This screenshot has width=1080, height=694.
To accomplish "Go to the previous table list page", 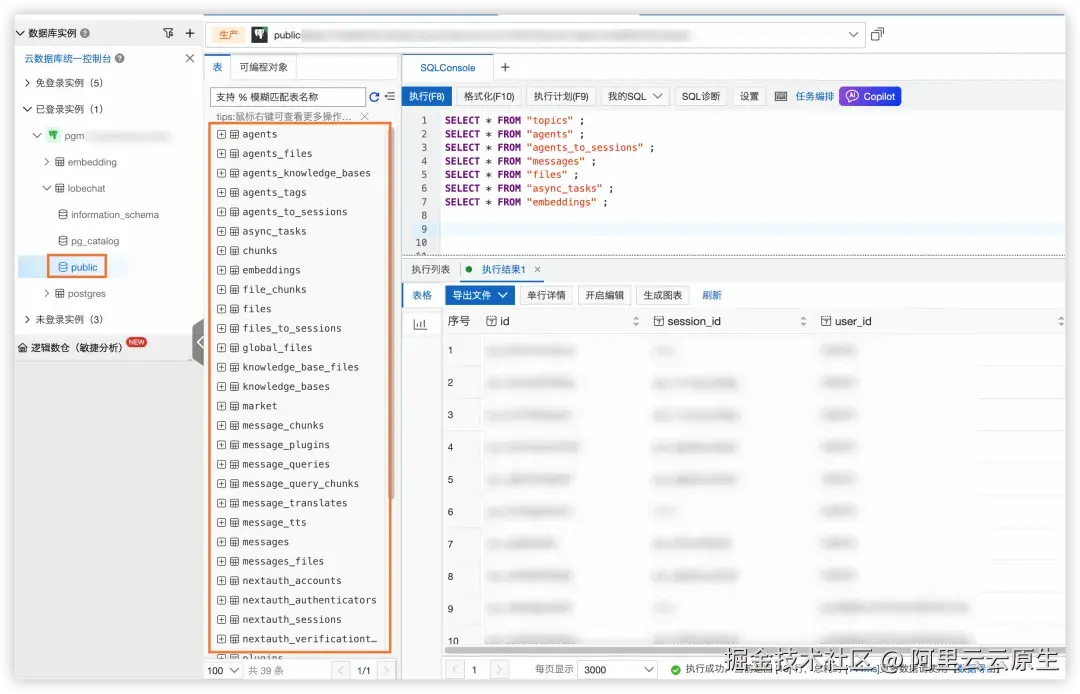I will click(x=340, y=670).
